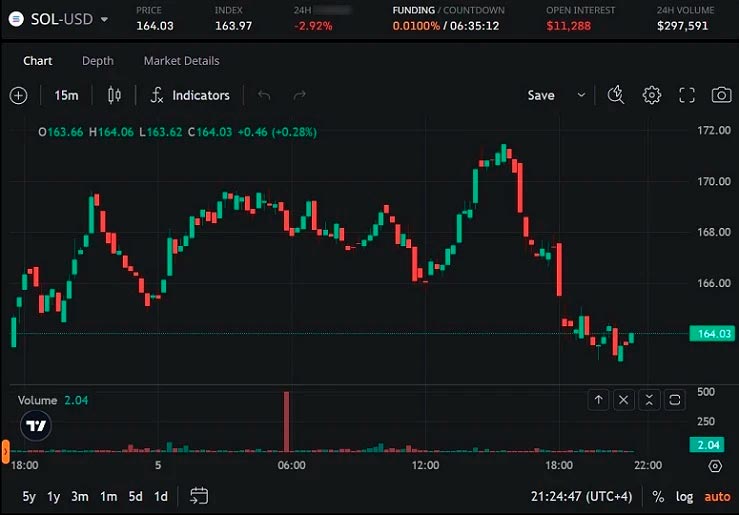
Task: Open chart settings gear in toolbar
Action: tap(652, 95)
